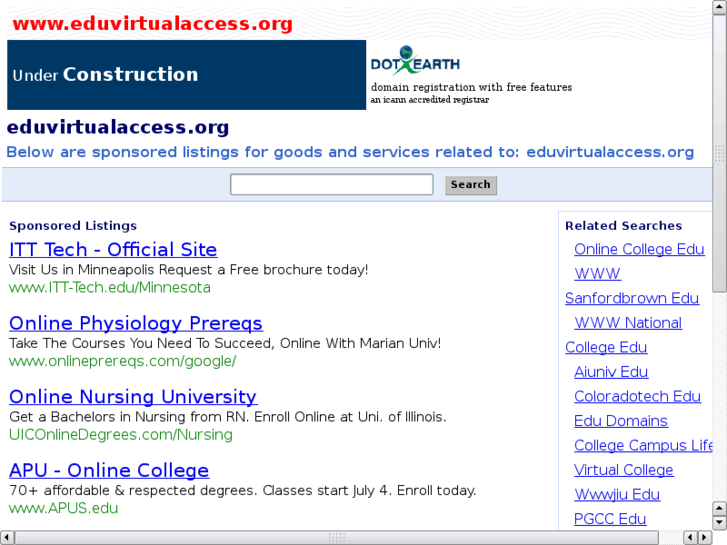Viewport: 727px width, 545px height.
Task: Click the Search button
Action: tap(471, 185)
